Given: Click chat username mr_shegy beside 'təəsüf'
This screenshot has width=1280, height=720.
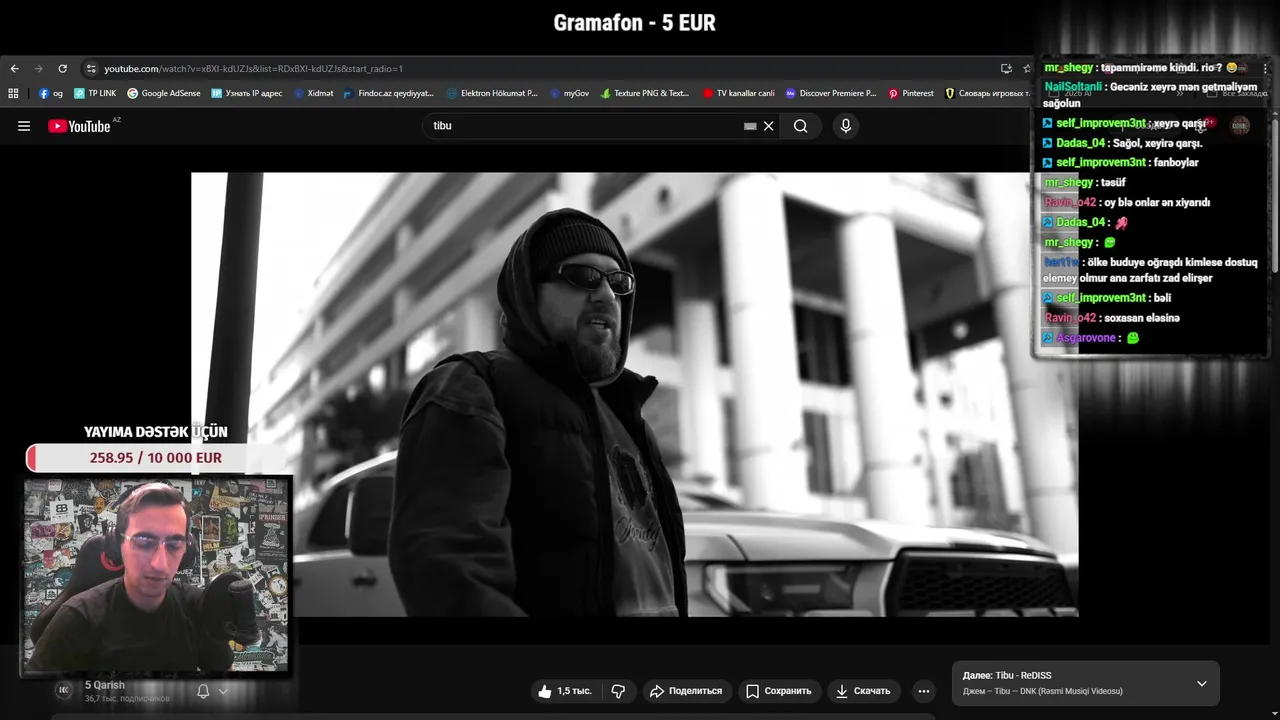Looking at the screenshot, I should coord(1069,183).
